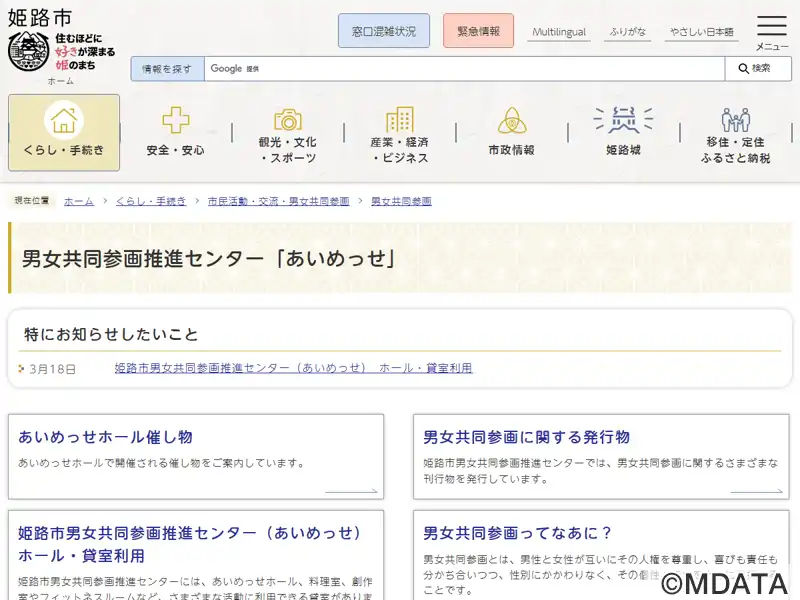Image resolution: width=800 pixels, height=600 pixels.
Task: Open 市民活動・交流・男女共同参画 breadcrumb link
Action: [278, 201]
